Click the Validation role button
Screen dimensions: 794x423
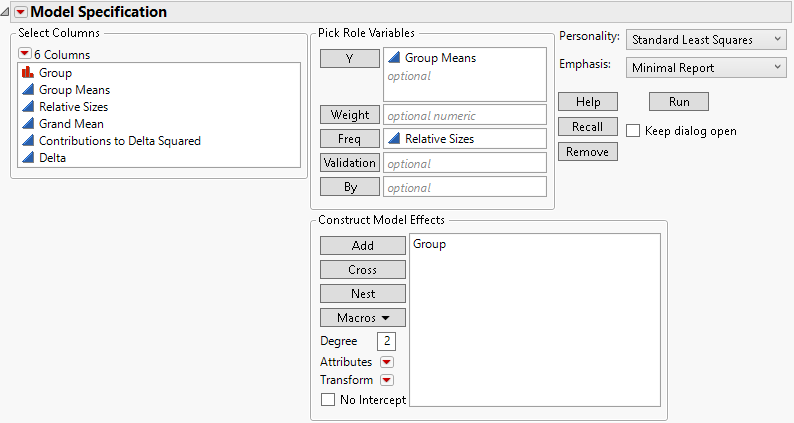[350, 162]
